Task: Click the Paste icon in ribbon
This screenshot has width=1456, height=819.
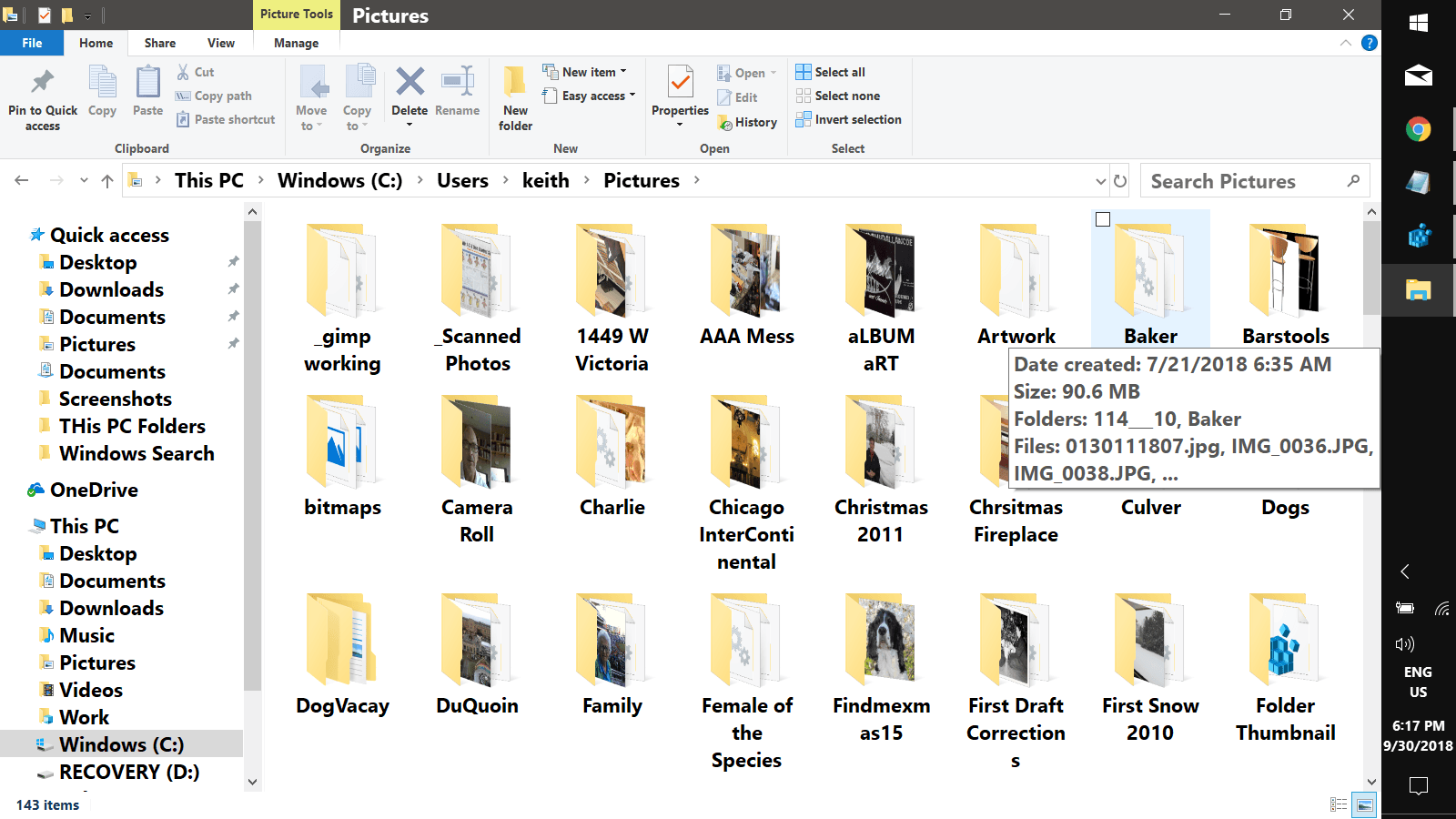Action: coord(147,82)
